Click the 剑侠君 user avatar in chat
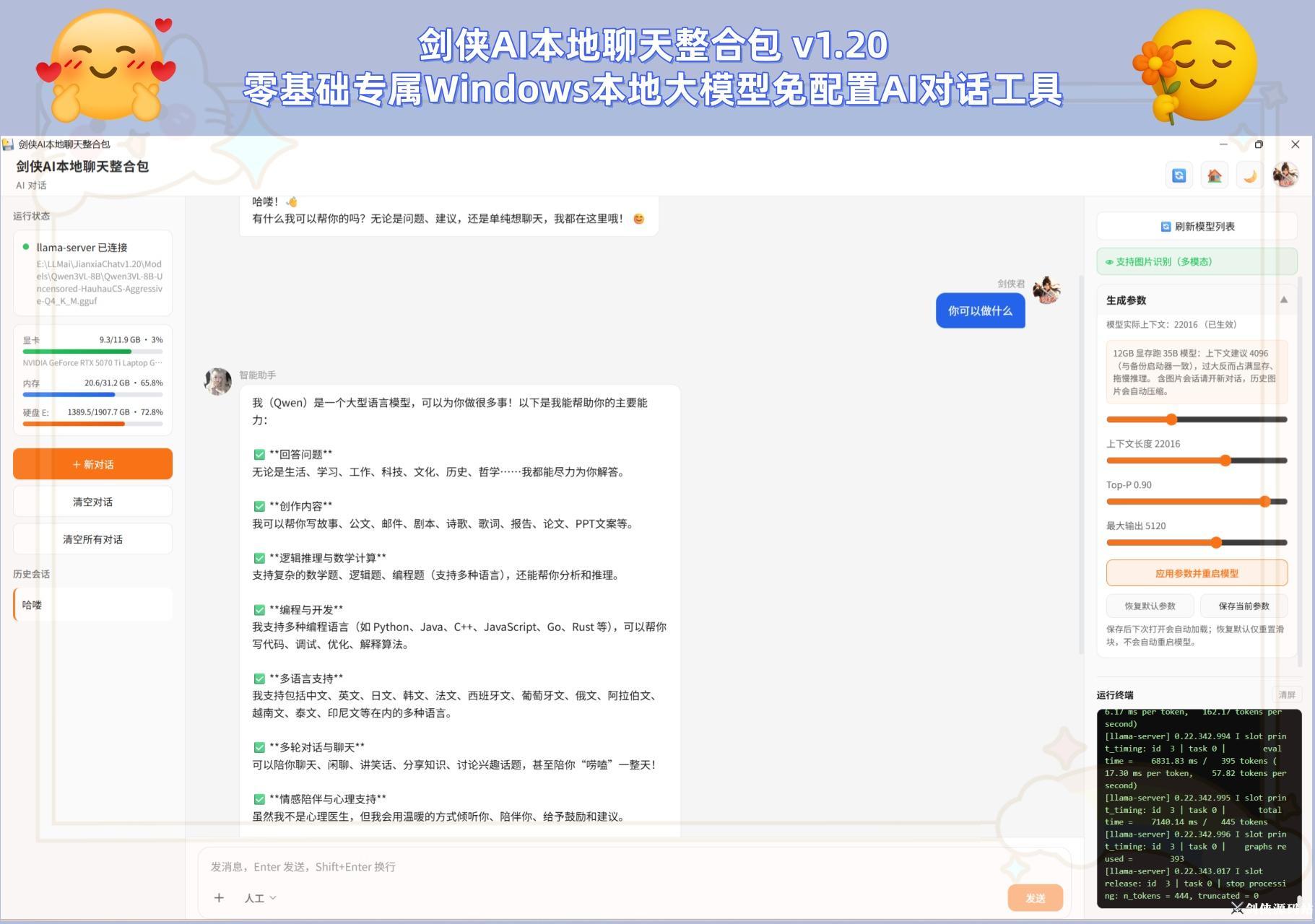 [1046, 289]
